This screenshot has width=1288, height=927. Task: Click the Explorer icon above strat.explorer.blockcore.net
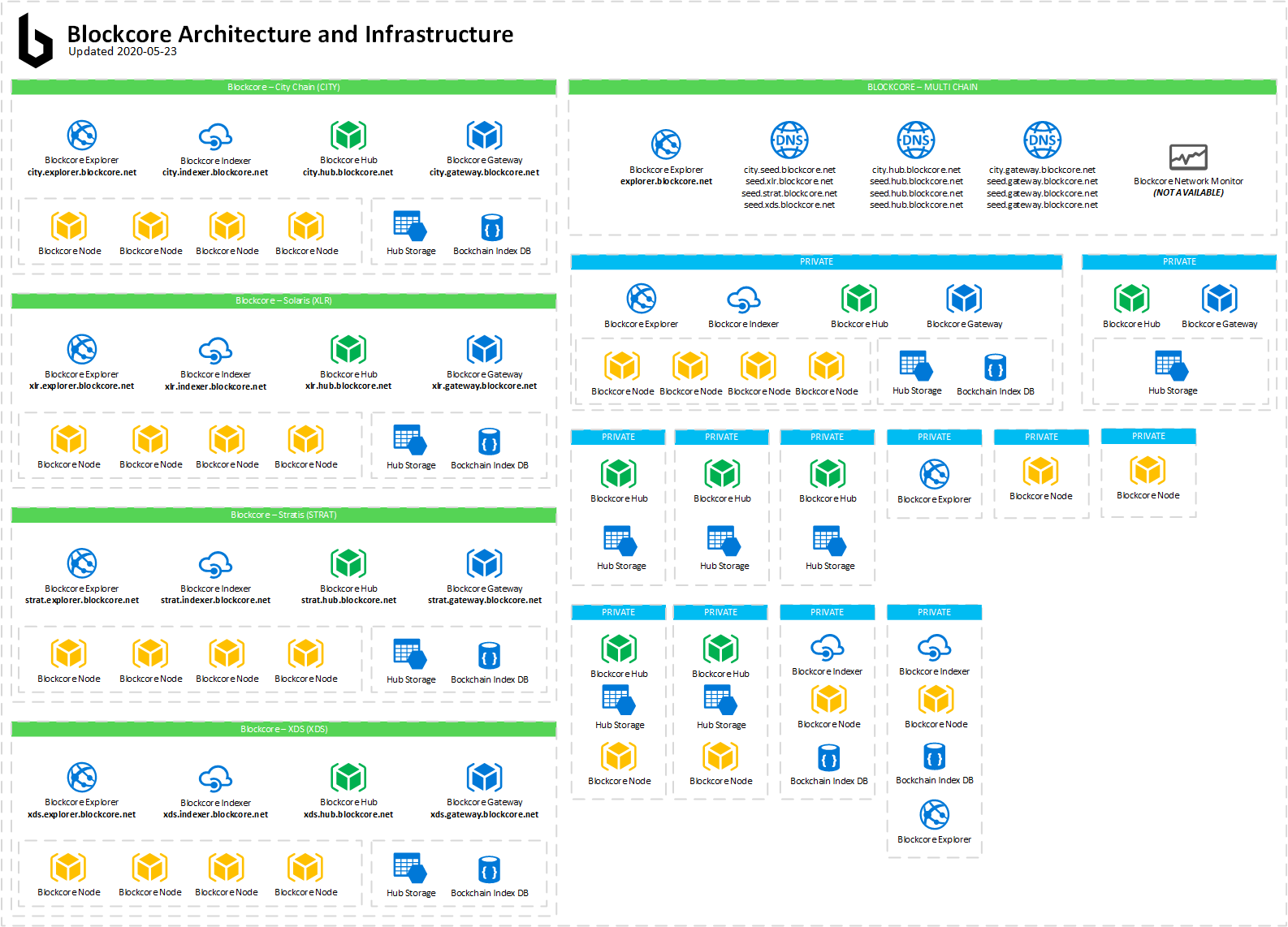click(x=82, y=564)
